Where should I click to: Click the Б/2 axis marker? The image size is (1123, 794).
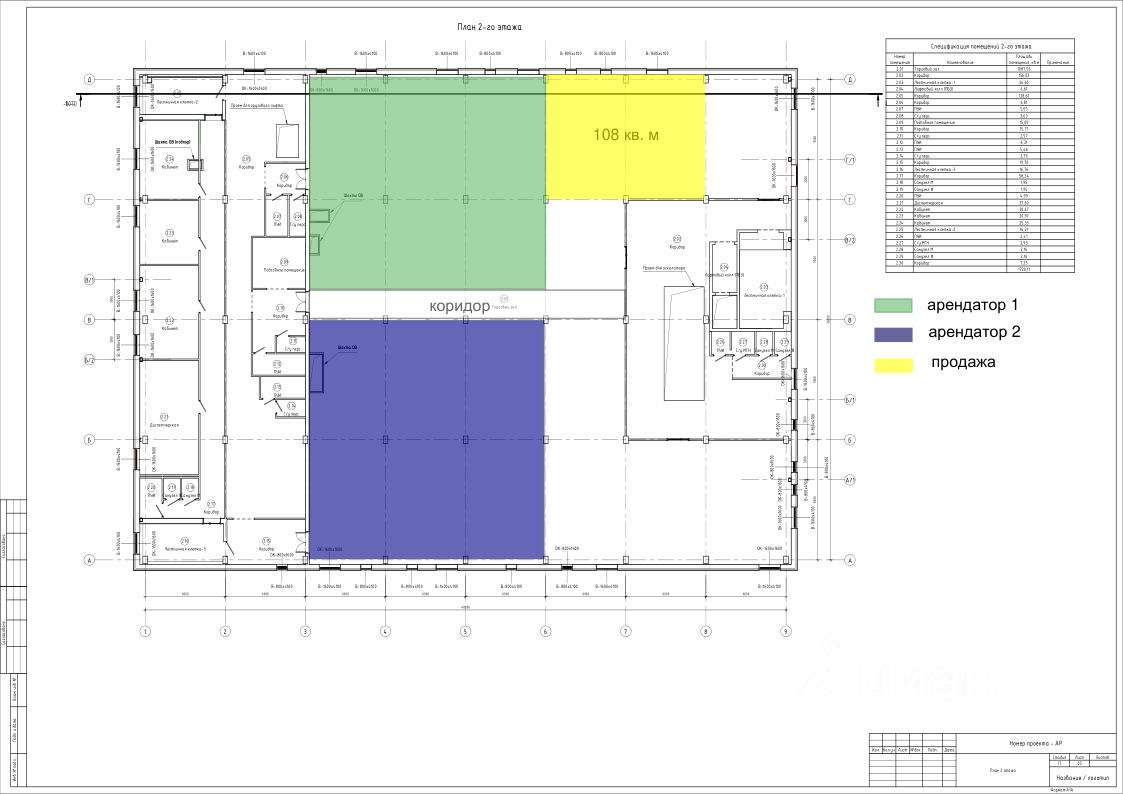point(90,360)
